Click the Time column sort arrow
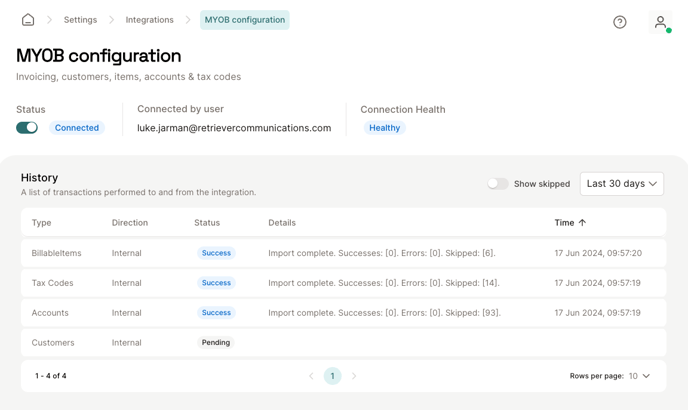Image resolution: width=688 pixels, height=410 pixels. tap(582, 223)
